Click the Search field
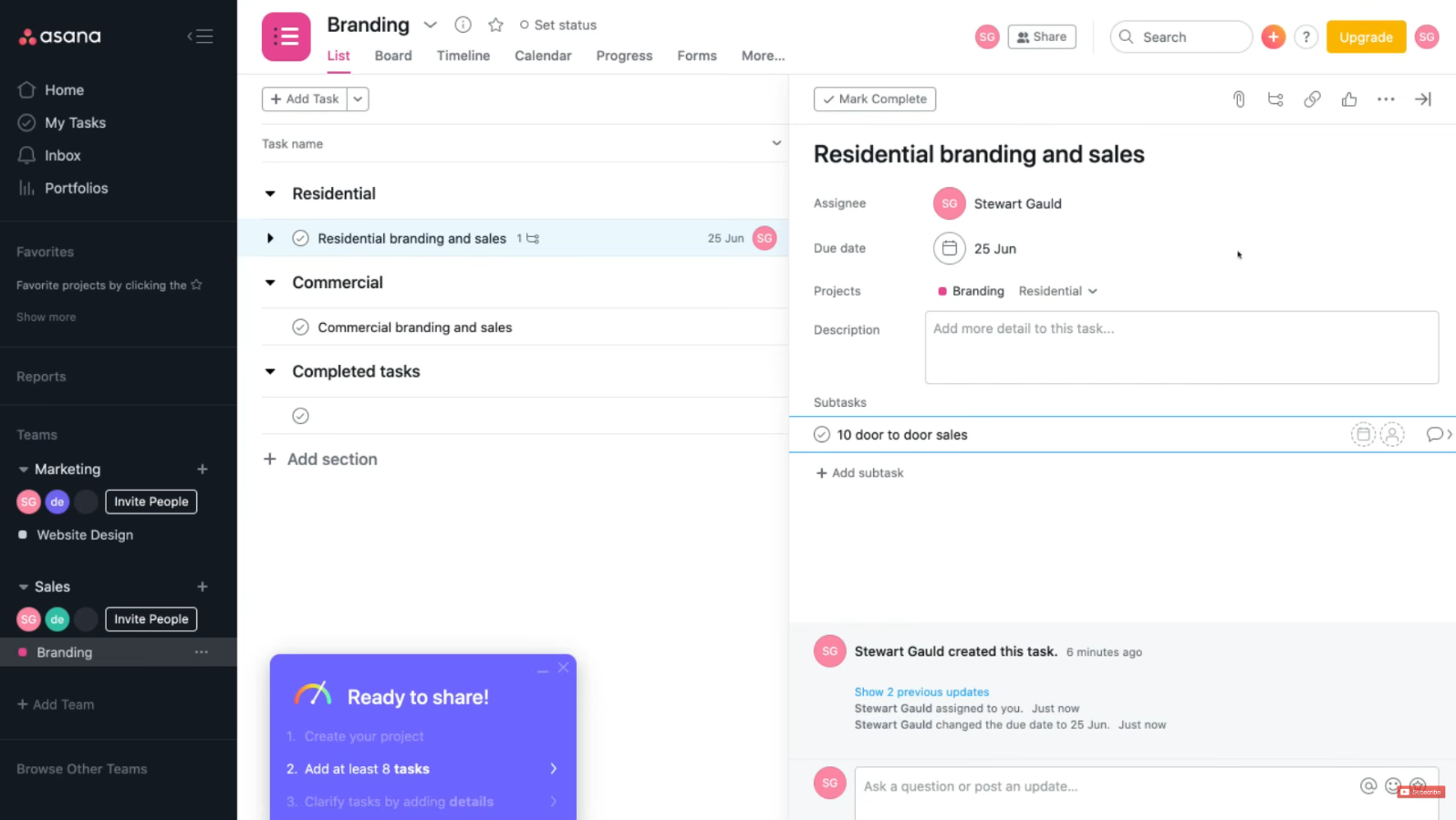 (1180, 36)
